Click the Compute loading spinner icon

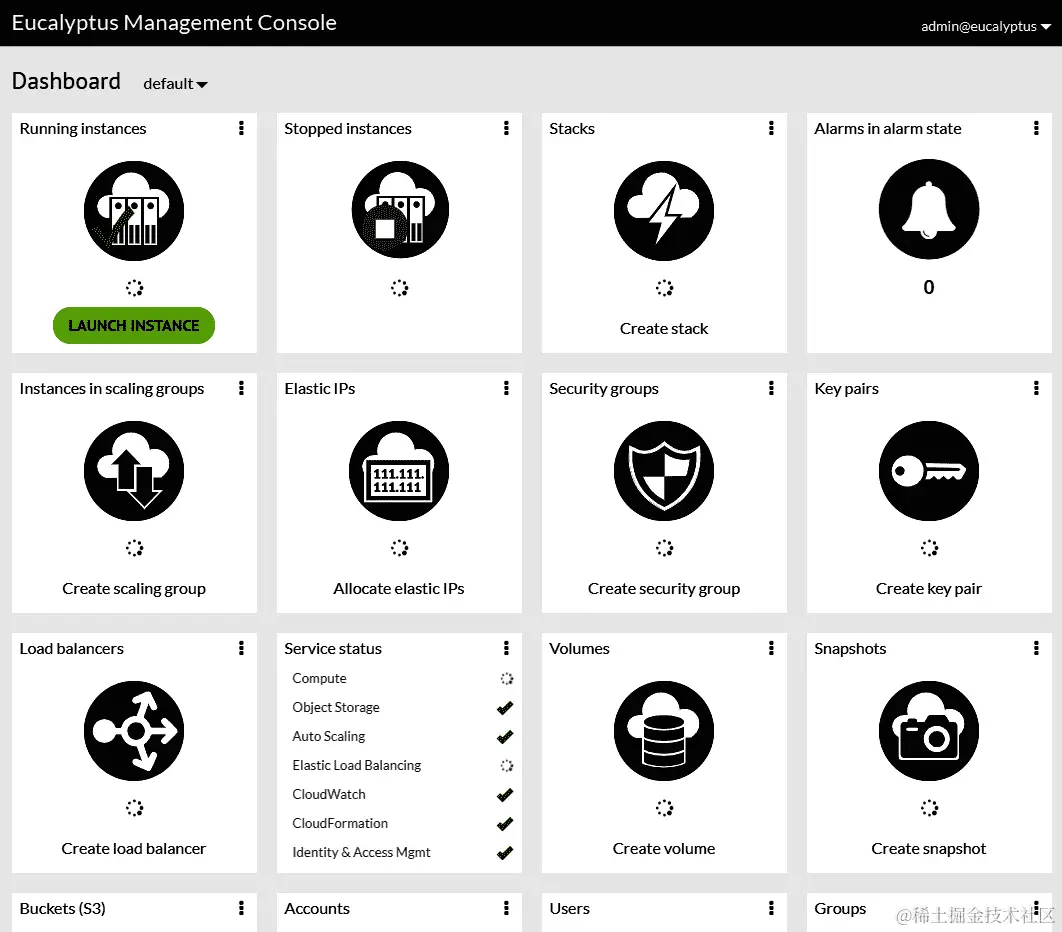coord(507,679)
